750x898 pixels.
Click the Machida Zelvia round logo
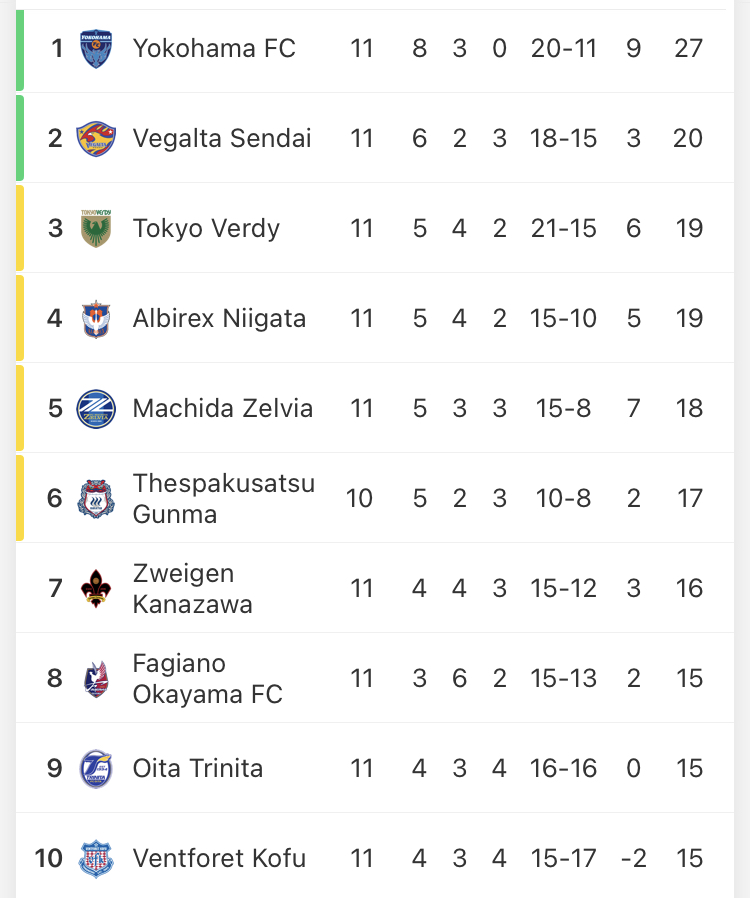pos(96,408)
